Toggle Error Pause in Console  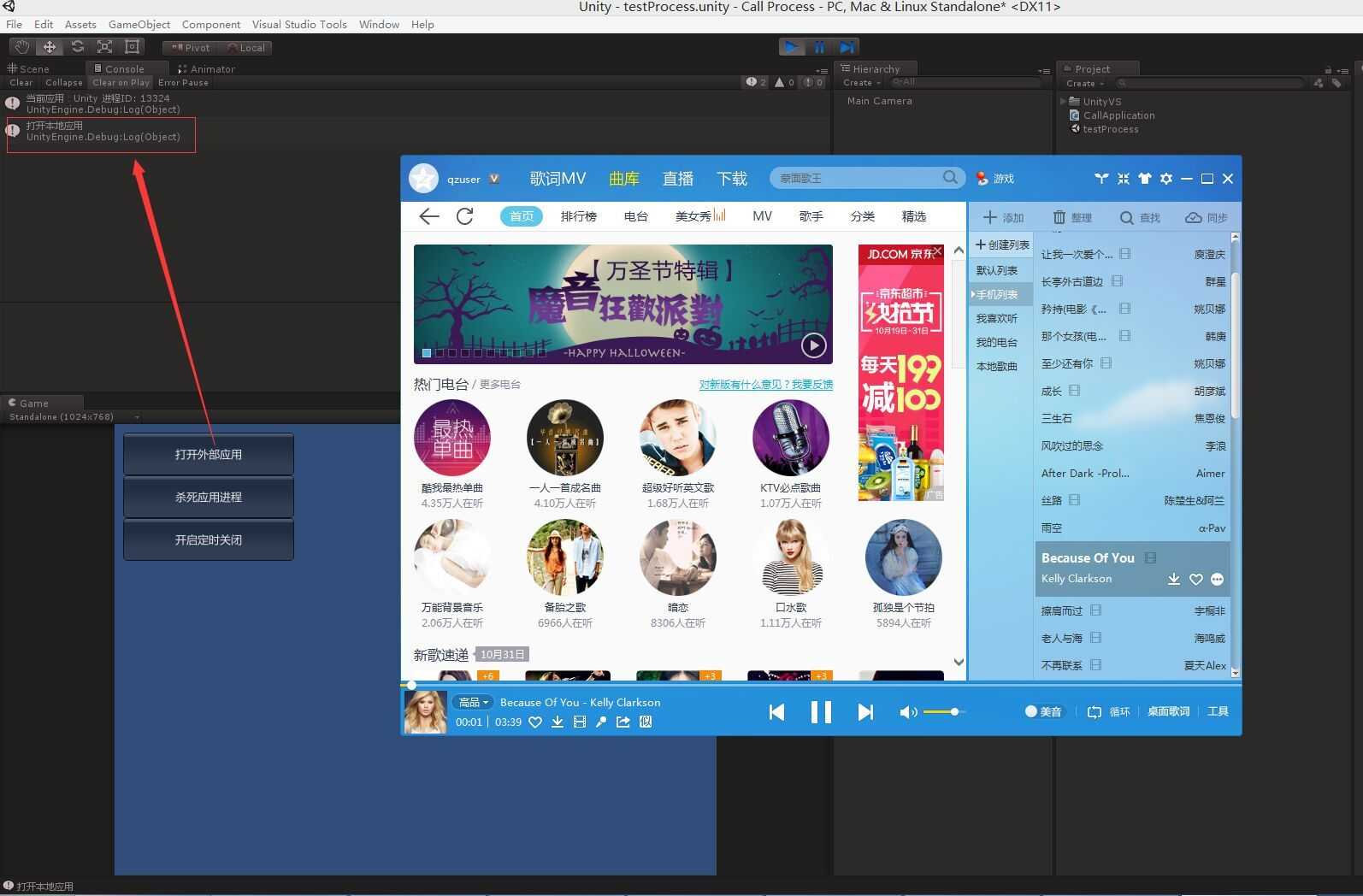[x=183, y=83]
